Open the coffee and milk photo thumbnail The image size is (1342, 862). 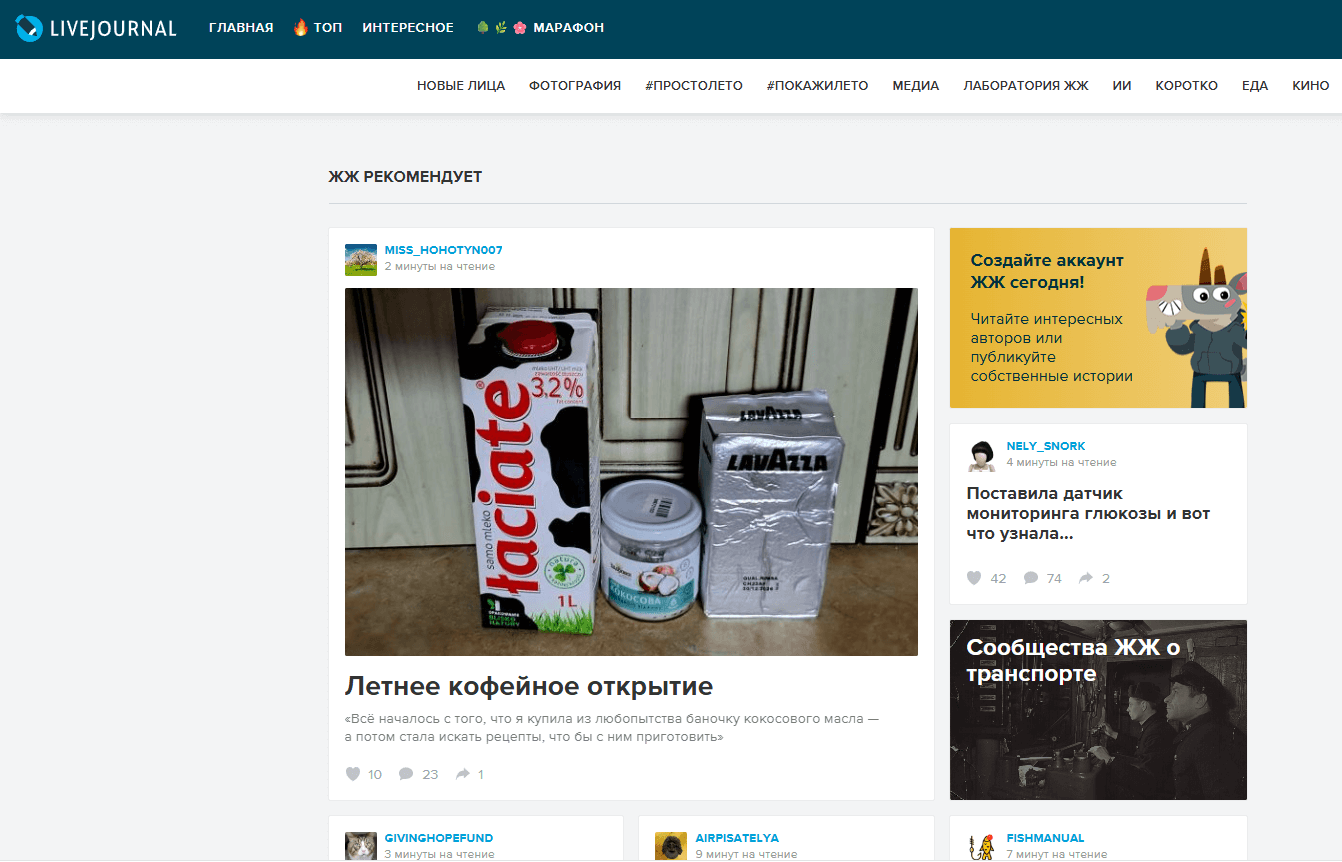coord(631,472)
